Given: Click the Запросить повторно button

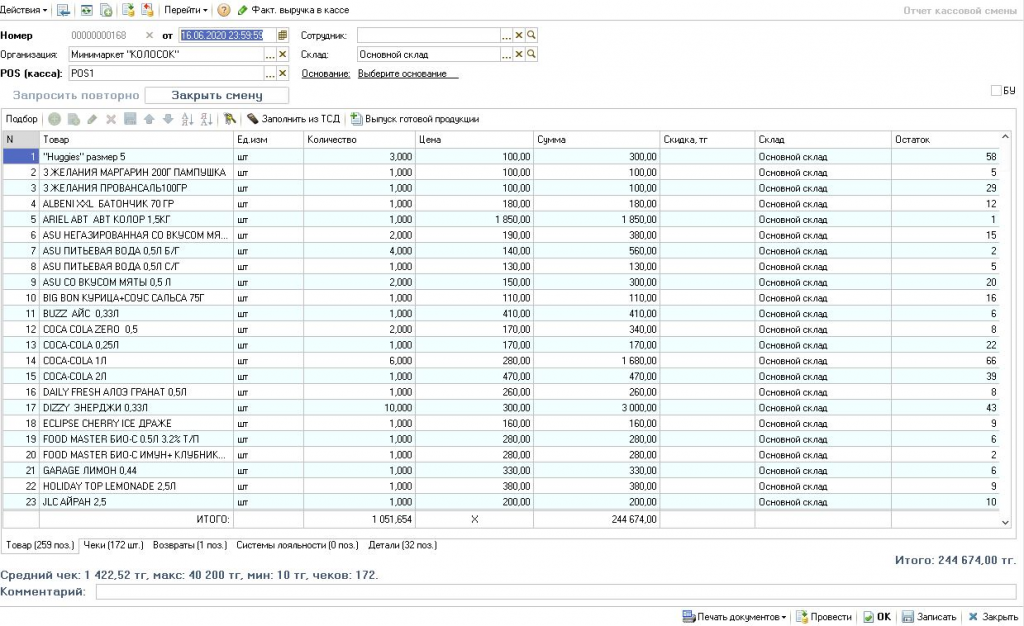Looking at the screenshot, I should click(x=76, y=95).
